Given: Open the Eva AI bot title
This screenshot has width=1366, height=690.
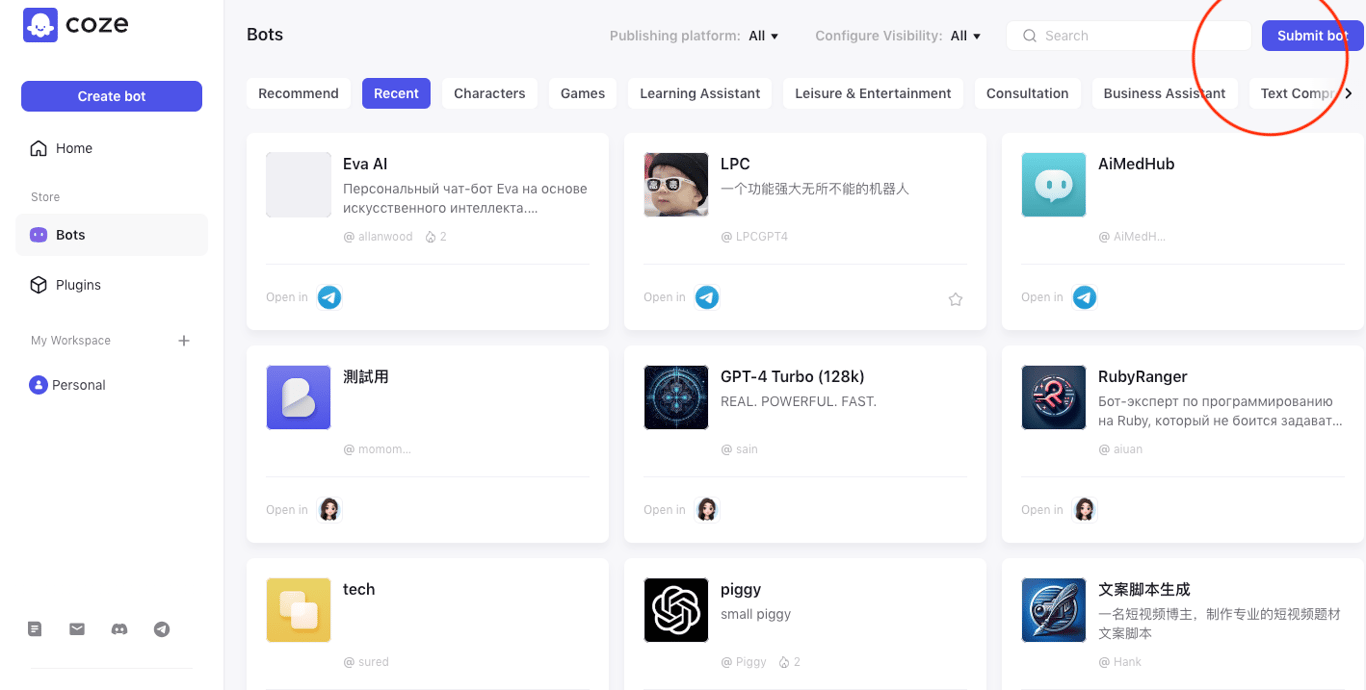Looking at the screenshot, I should [x=365, y=164].
